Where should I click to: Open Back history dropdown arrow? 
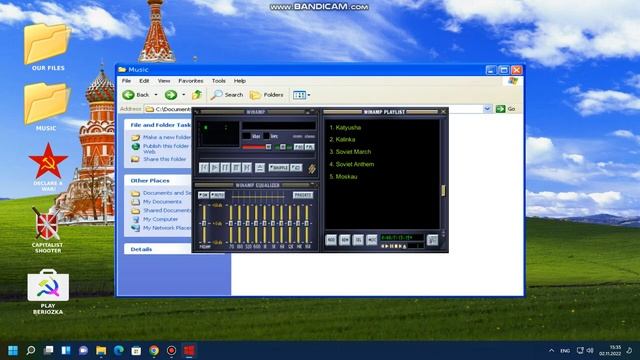click(156, 95)
